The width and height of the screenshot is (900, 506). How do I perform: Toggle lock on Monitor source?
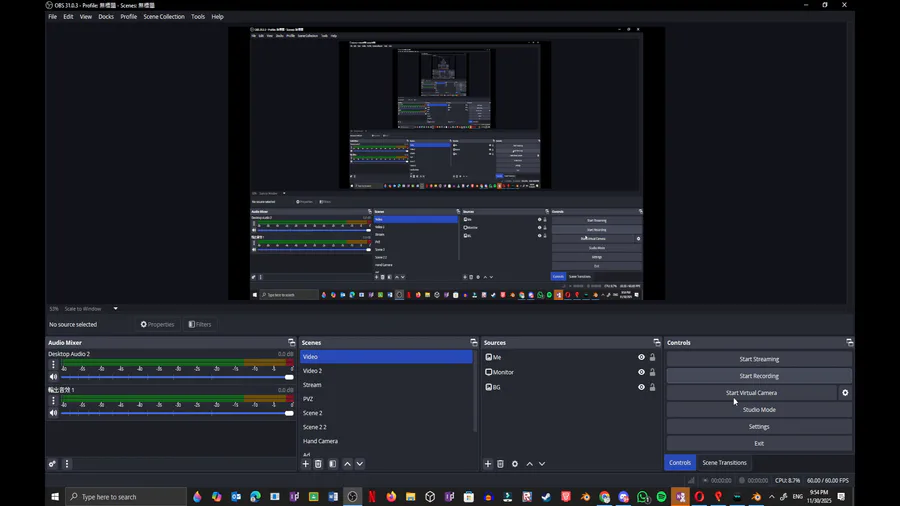pyautogui.click(x=652, y=372)
